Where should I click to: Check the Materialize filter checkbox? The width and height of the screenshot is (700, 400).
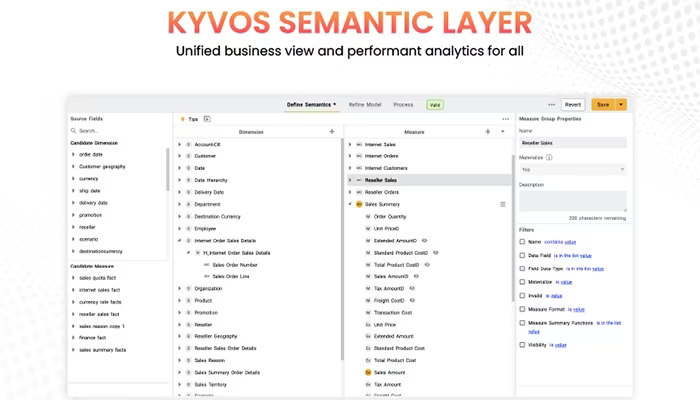[522, 282]
